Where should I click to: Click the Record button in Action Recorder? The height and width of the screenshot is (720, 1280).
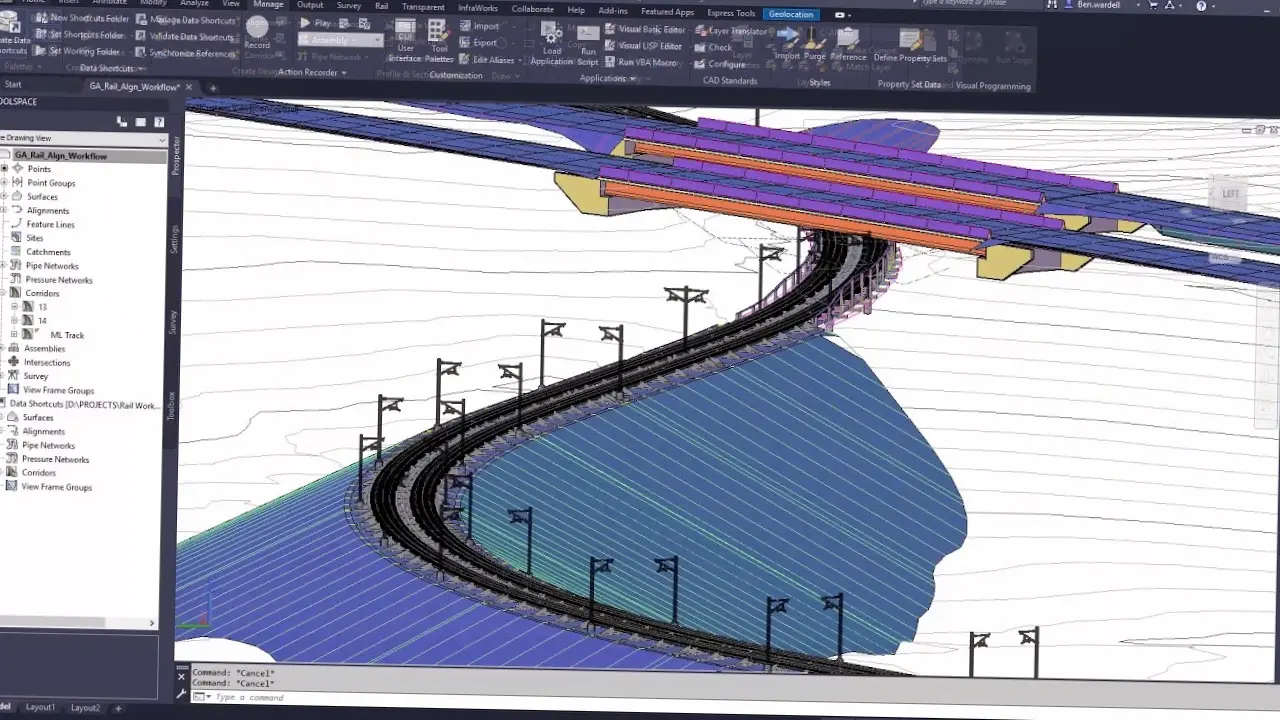[x=257, y=32]
